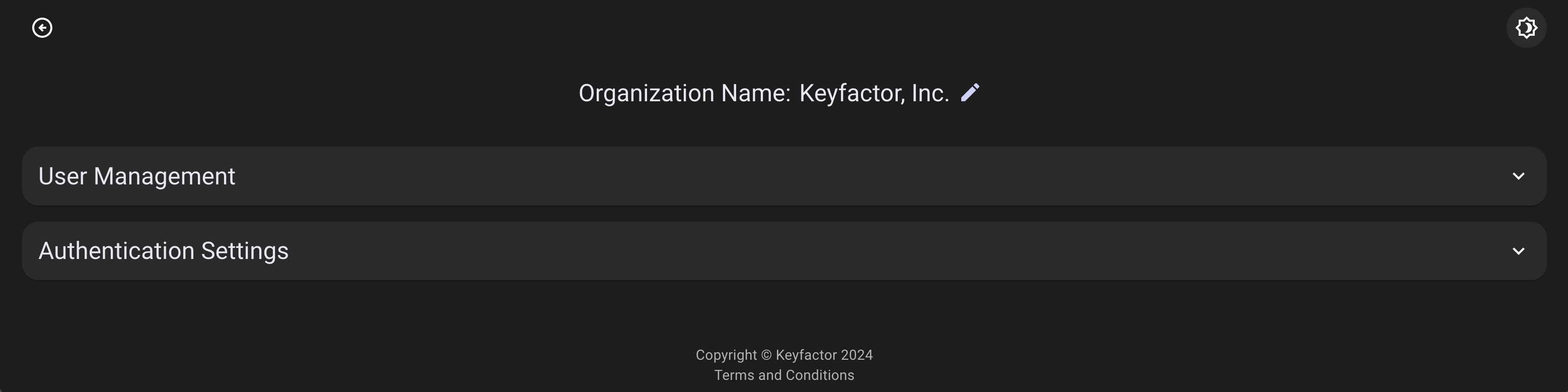This screenshot has height=392, width=1568.
Task: Click the word "Authentication" in second panel header
Action: [116, 251]
